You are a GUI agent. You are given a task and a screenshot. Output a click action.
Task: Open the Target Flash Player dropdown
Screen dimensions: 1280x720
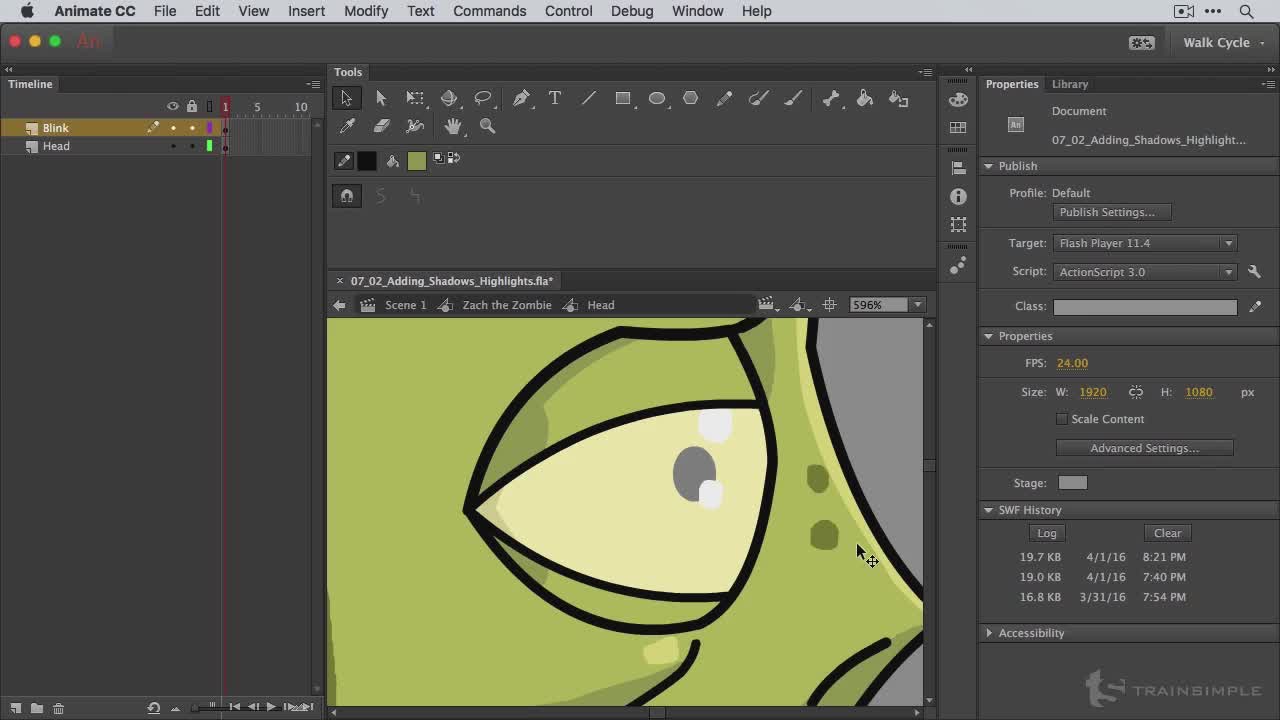(1145, 243)
